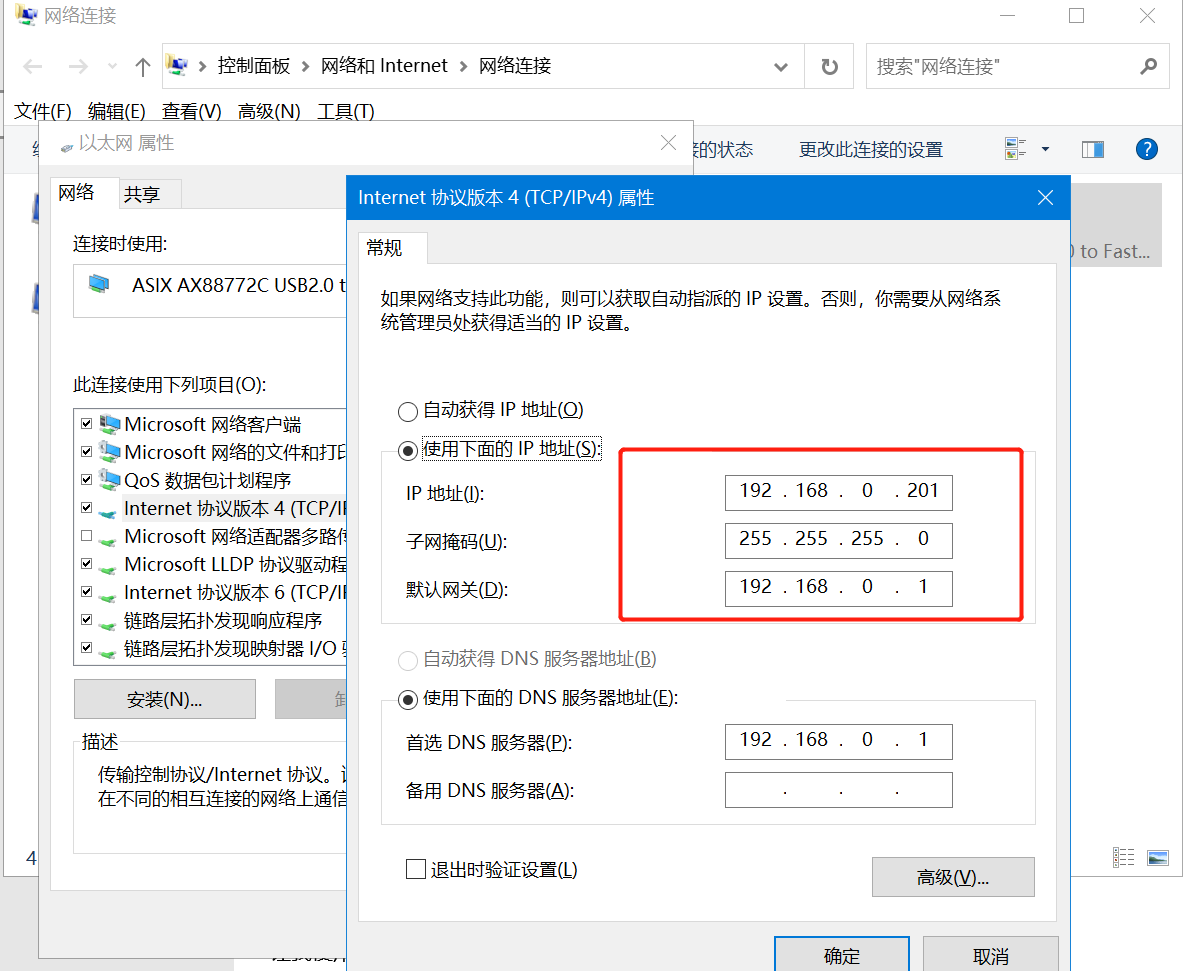Click the 高级(V)... button
Viewport: 1188px width, 971px height.
pyautogui.click(x=952, y=877)
